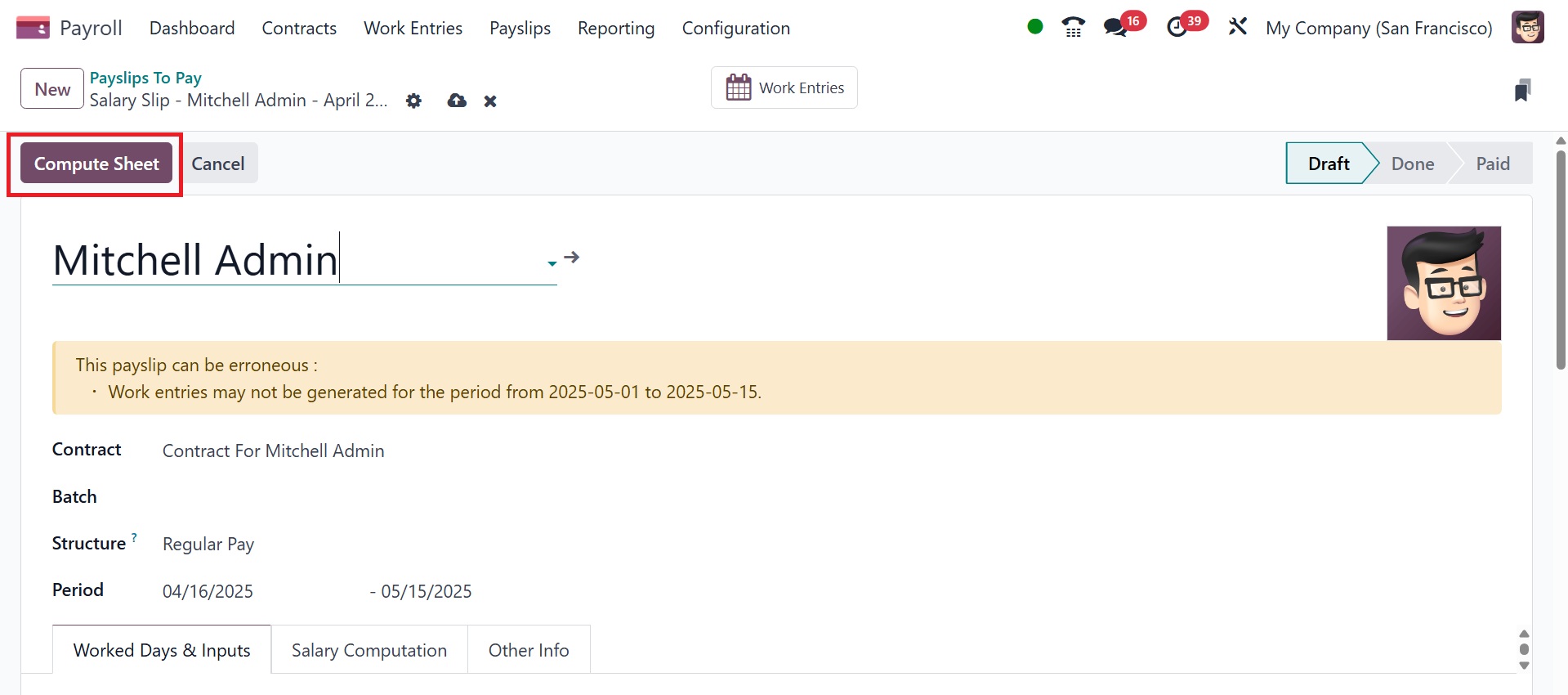Open the employee internal link arrow

pyautogui.click(x=572, y=258)
